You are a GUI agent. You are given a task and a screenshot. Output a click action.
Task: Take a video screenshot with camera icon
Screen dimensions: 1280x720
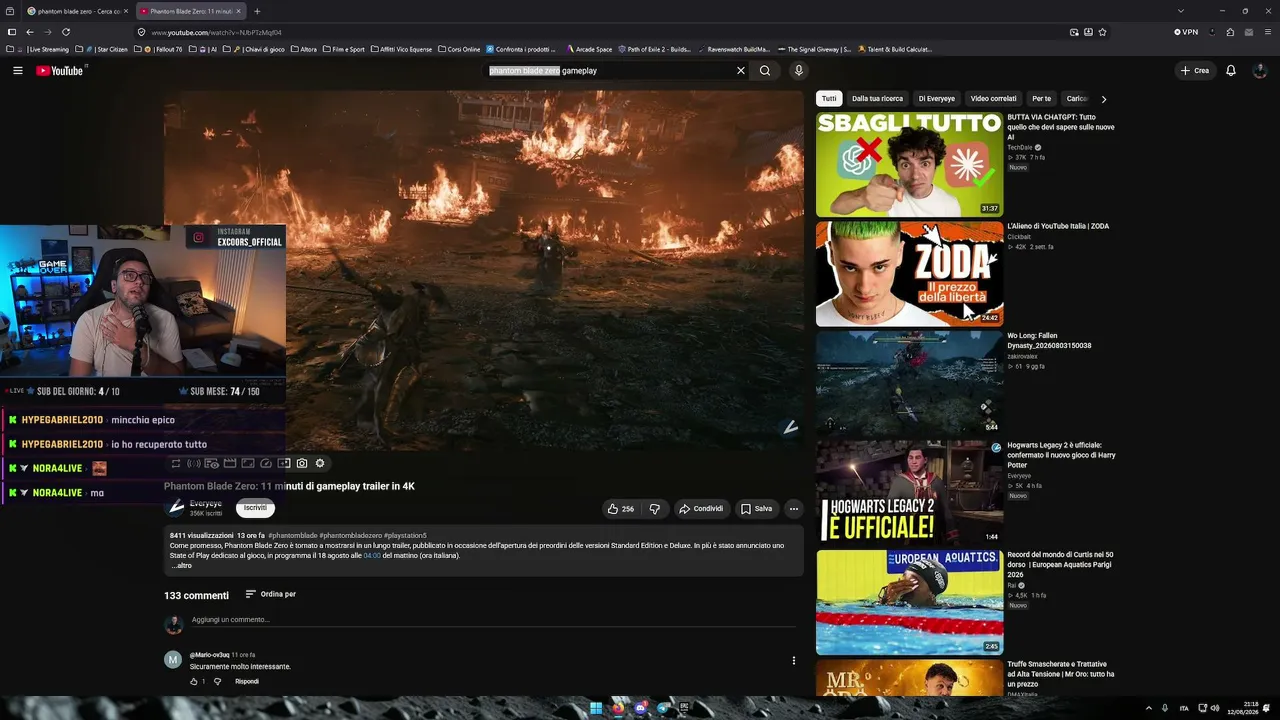(x=302, y=464)
